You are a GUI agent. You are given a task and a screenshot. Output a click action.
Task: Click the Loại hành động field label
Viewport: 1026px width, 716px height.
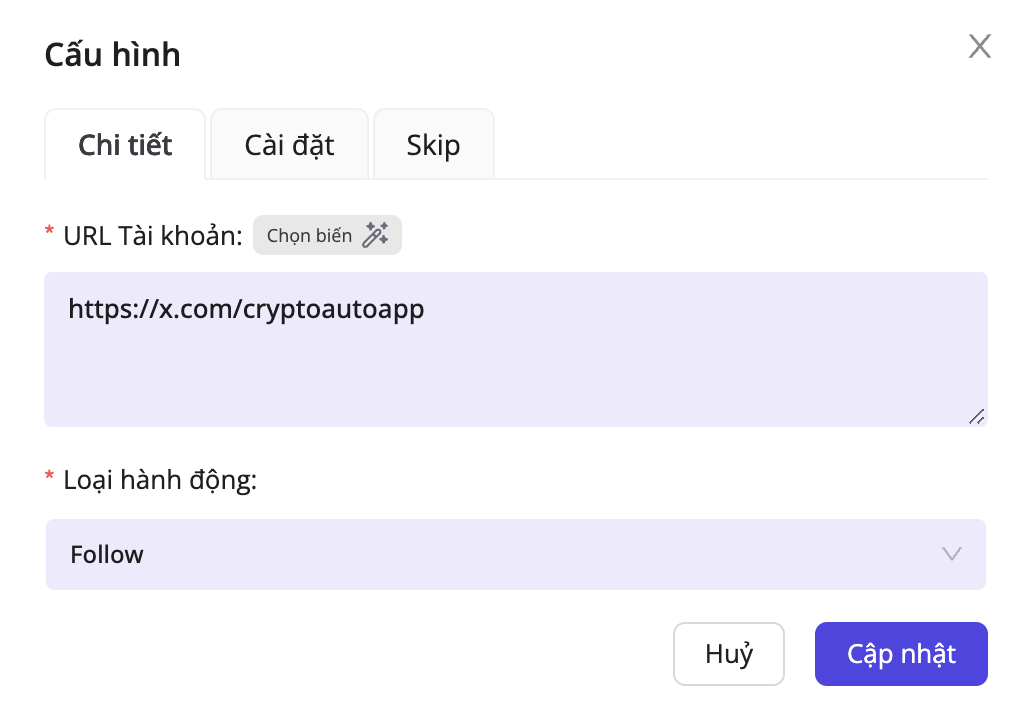pos(160,480)
